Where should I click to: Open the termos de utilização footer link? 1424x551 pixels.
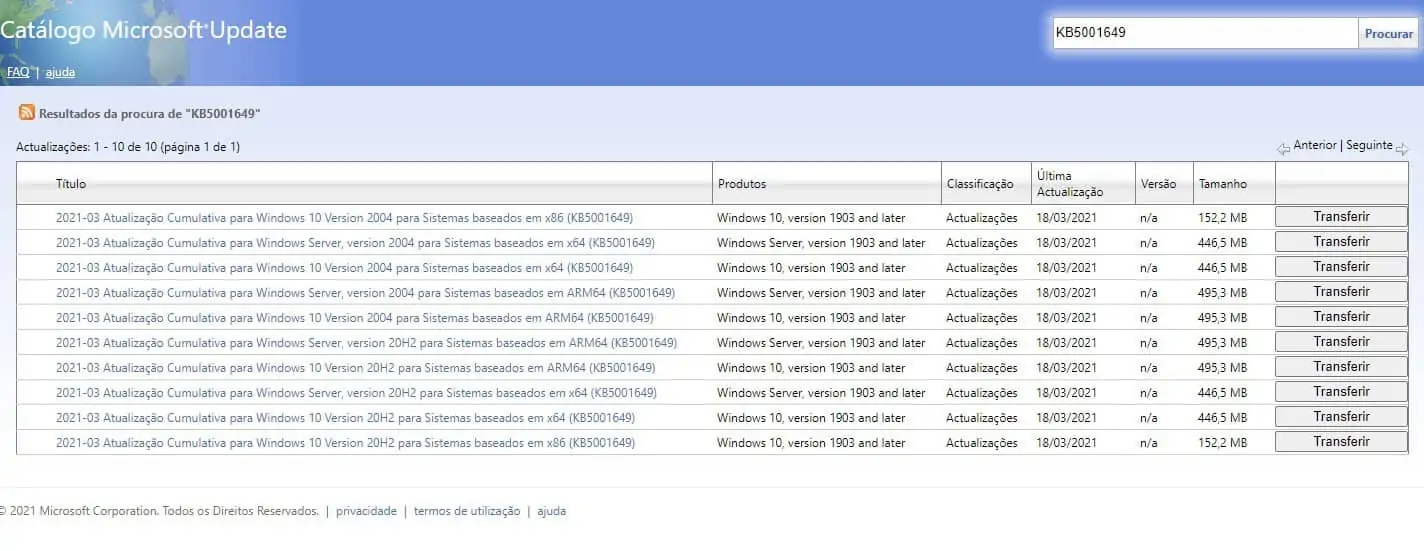[467, 511]
